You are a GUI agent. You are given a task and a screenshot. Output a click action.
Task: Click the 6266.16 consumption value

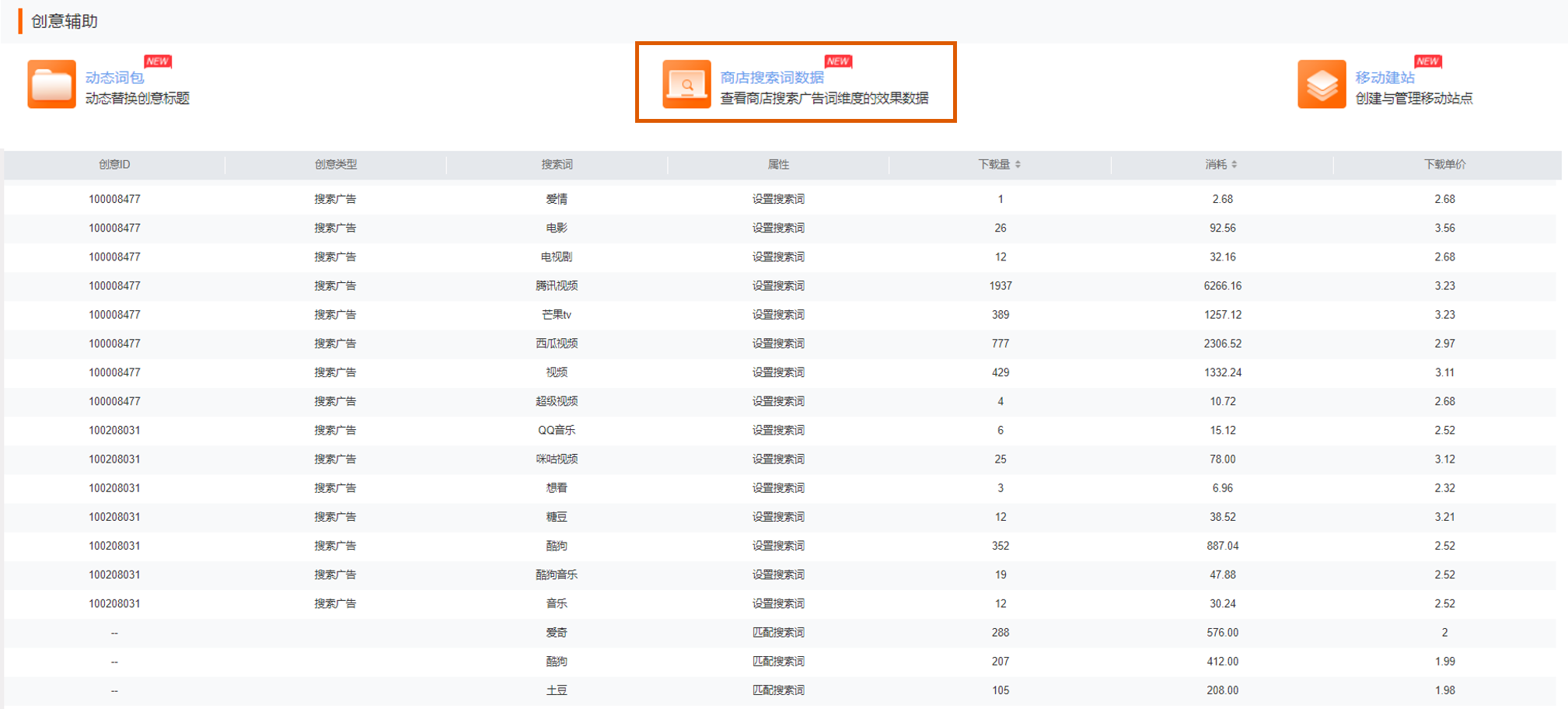point(1222,286)
